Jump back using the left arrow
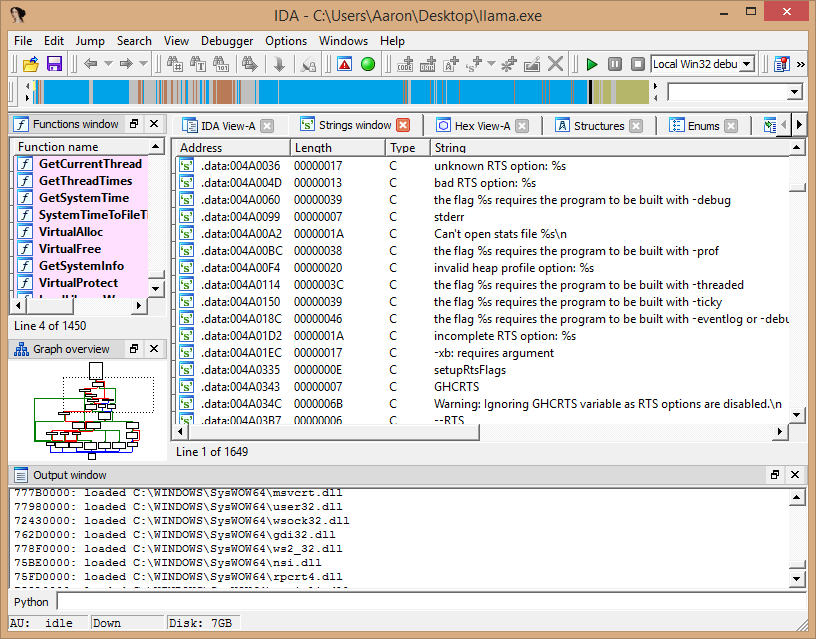816x639 pixels. click(x=91, y=64)
